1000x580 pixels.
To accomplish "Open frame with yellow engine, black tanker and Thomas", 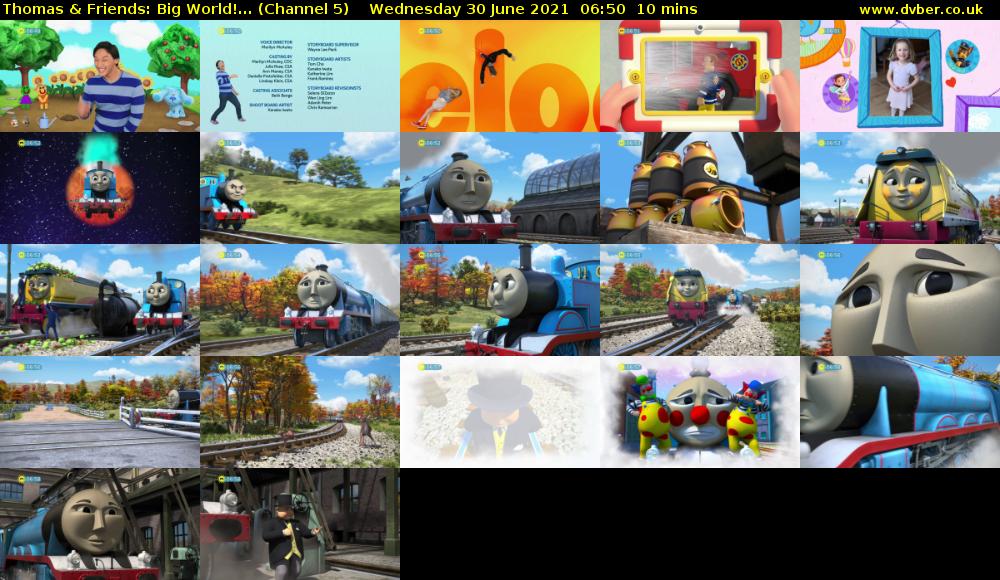I will [99, 300].
